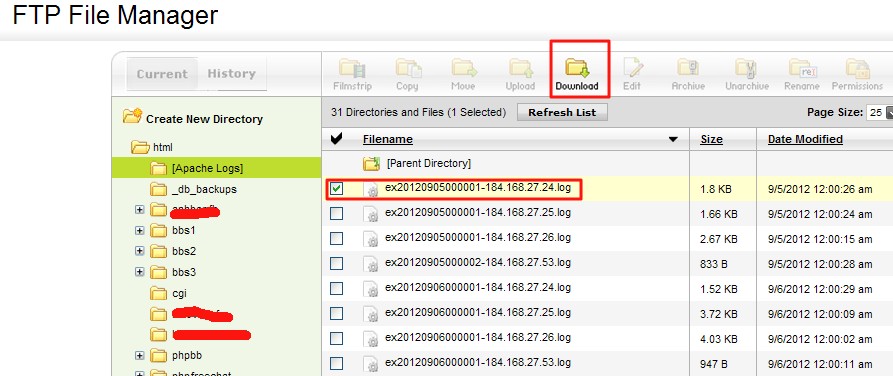This screenshot has width=893, height=376.
Task: Expand the phpbb folder tree node
Action: [140, 355]
